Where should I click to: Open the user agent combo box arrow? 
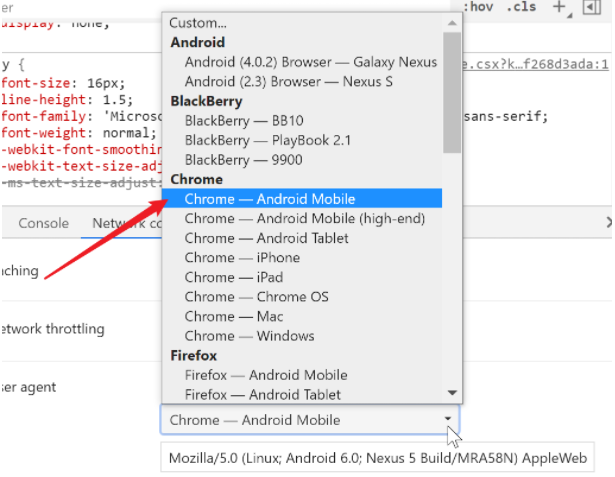pos(447,420)
